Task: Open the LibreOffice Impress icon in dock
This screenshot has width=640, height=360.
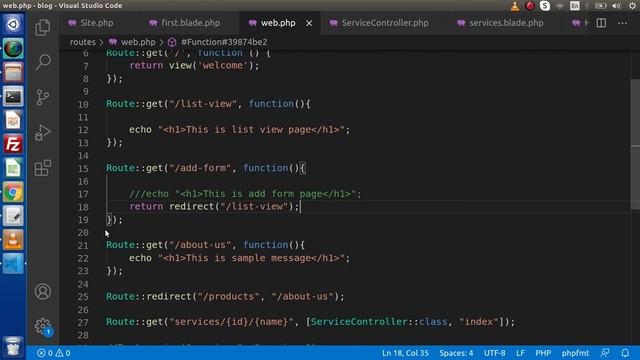Action: [x=13, y=120]
